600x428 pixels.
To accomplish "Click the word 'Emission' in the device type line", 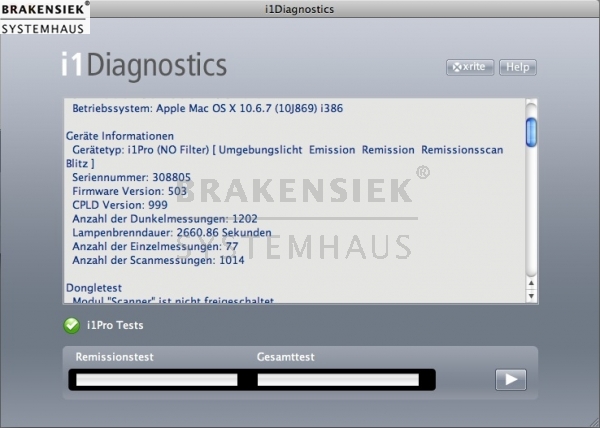I will click(x=332, y=150).
